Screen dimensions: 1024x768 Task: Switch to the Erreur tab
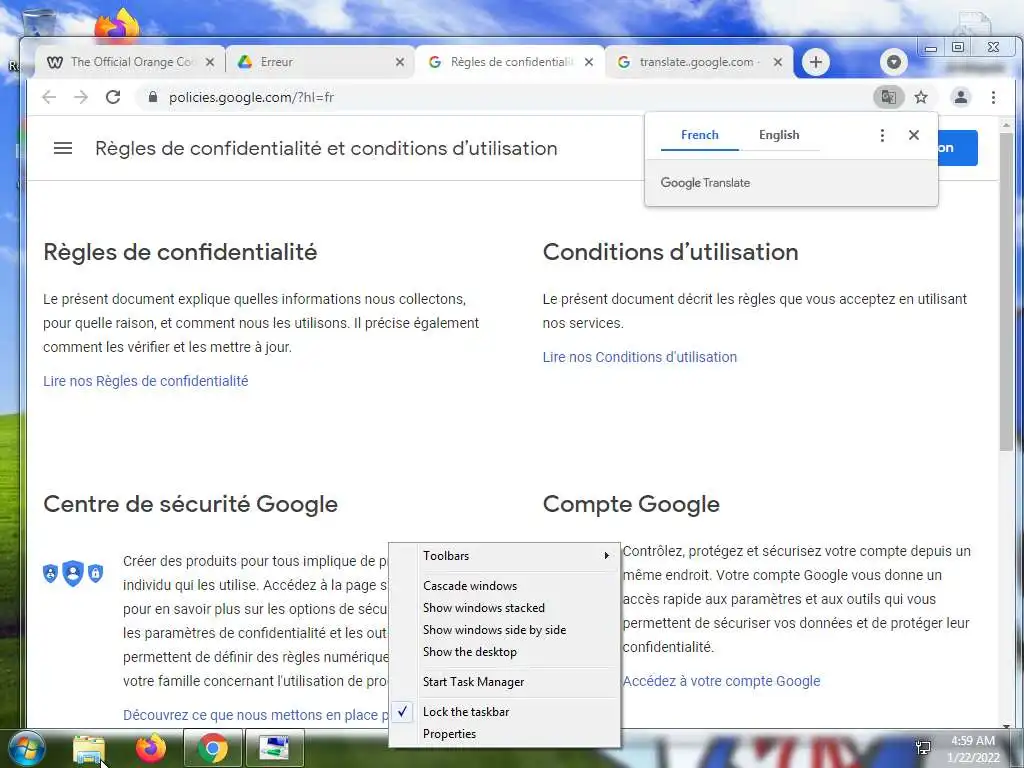[320, 62]
